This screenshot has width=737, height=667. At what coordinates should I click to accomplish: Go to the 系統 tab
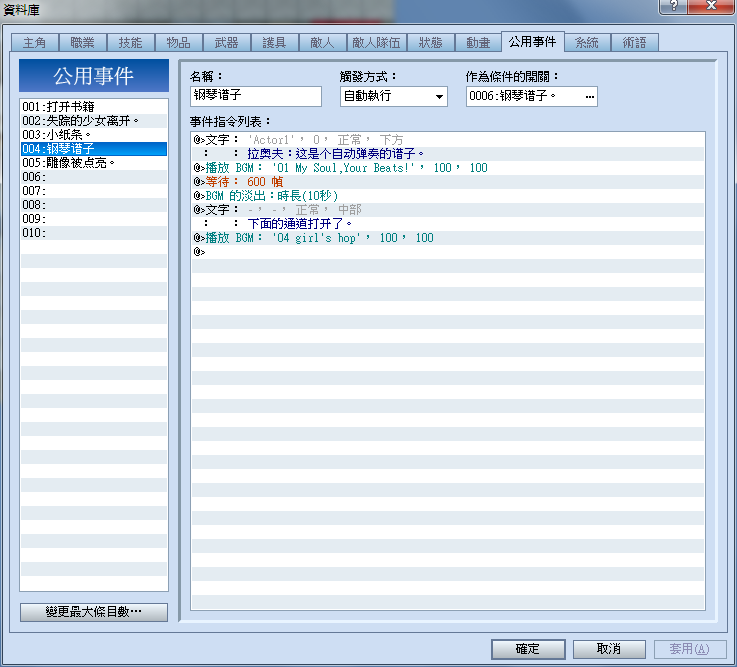tap(587, 43)
